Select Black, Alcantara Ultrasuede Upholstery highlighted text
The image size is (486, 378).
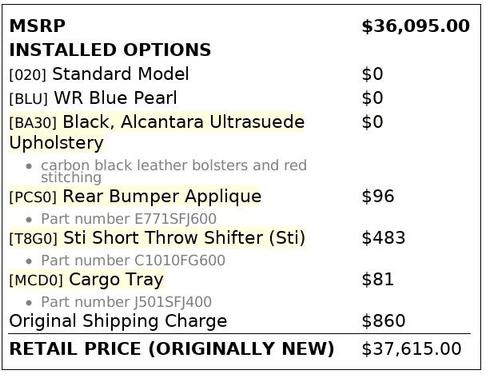coord(157,132)
